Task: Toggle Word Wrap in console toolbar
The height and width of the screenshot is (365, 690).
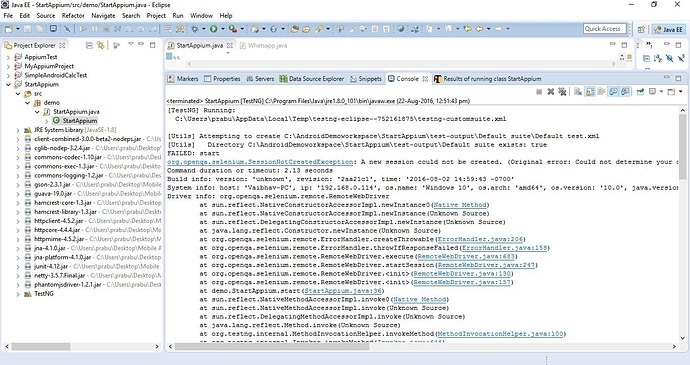Action: click(x=601, y=92)
